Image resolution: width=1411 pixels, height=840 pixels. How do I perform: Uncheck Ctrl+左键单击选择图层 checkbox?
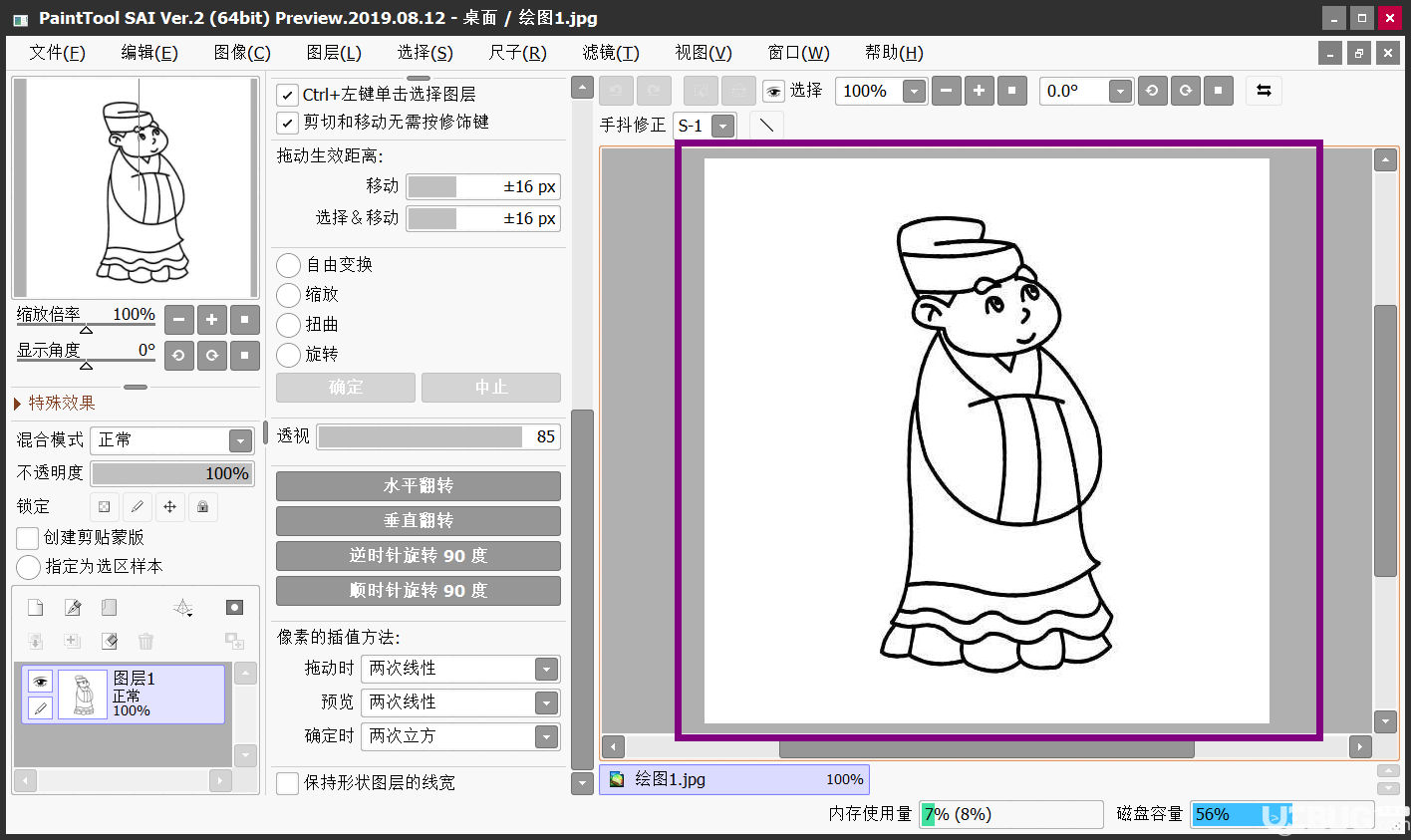[x=287, y=95]
